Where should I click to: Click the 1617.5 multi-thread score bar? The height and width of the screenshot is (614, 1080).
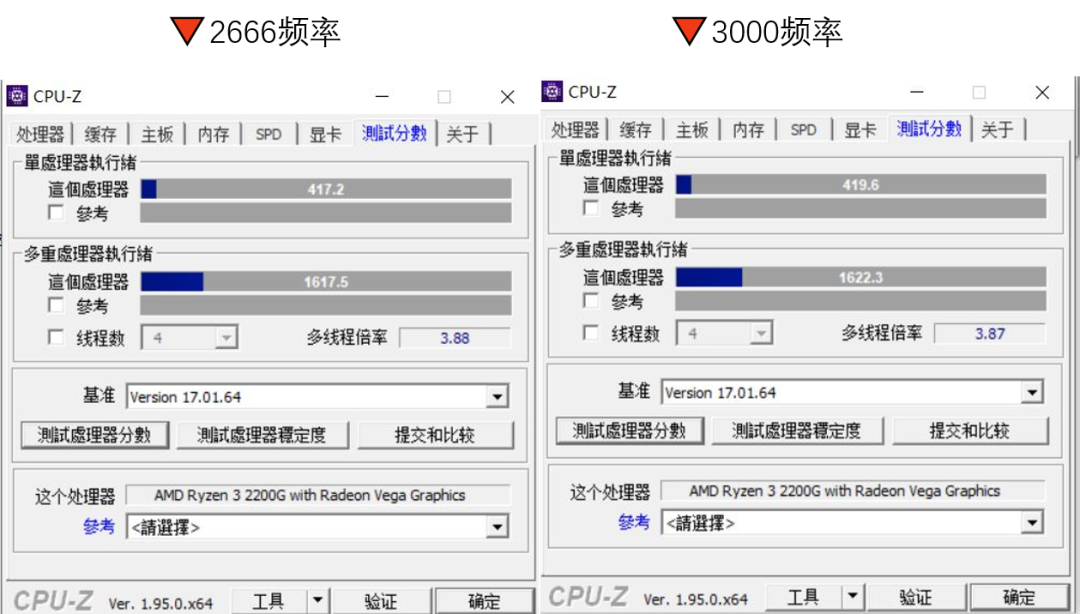pyautogui.click(x=326, y=281)
